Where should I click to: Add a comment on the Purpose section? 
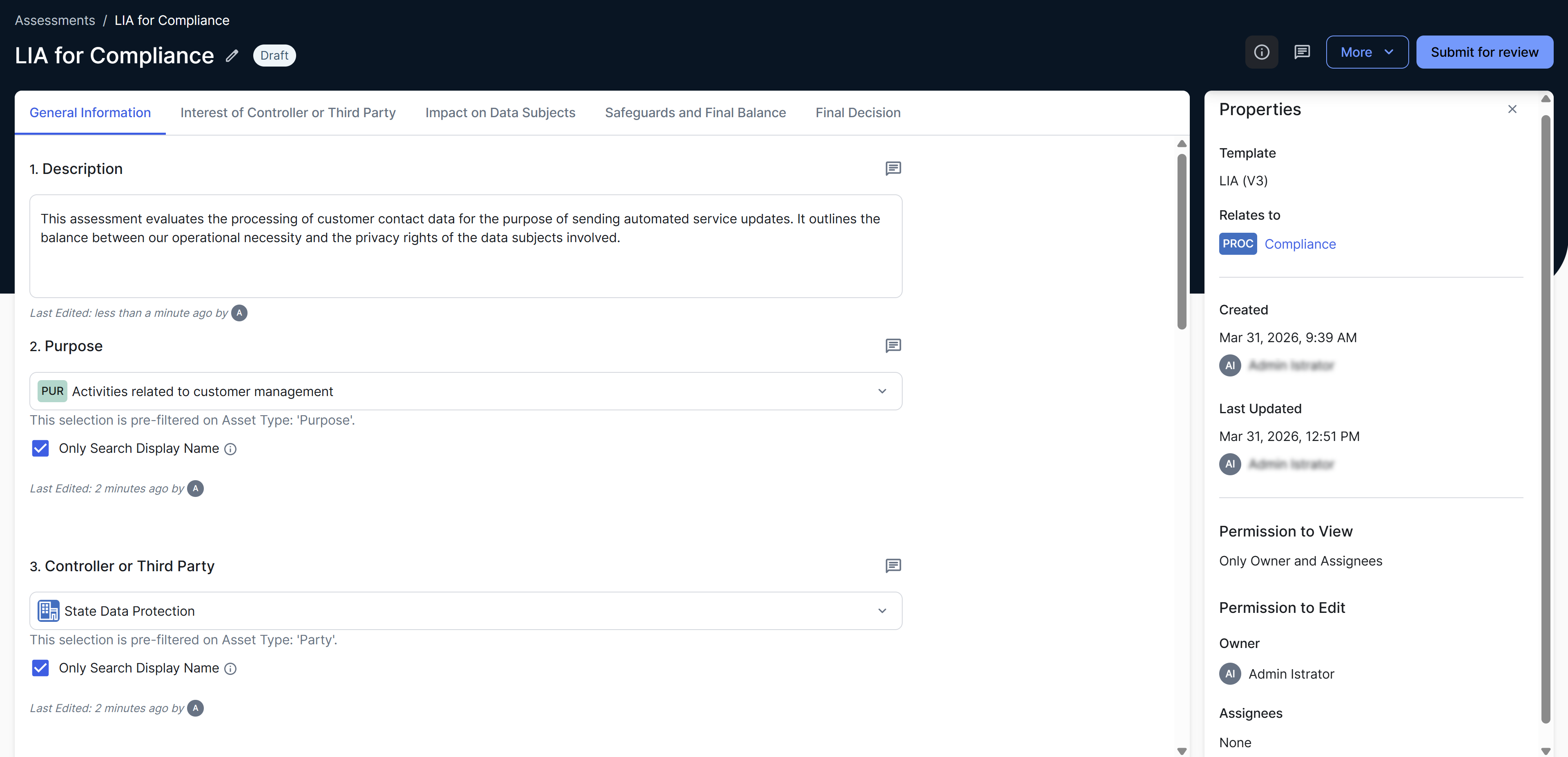coord(893,346)
